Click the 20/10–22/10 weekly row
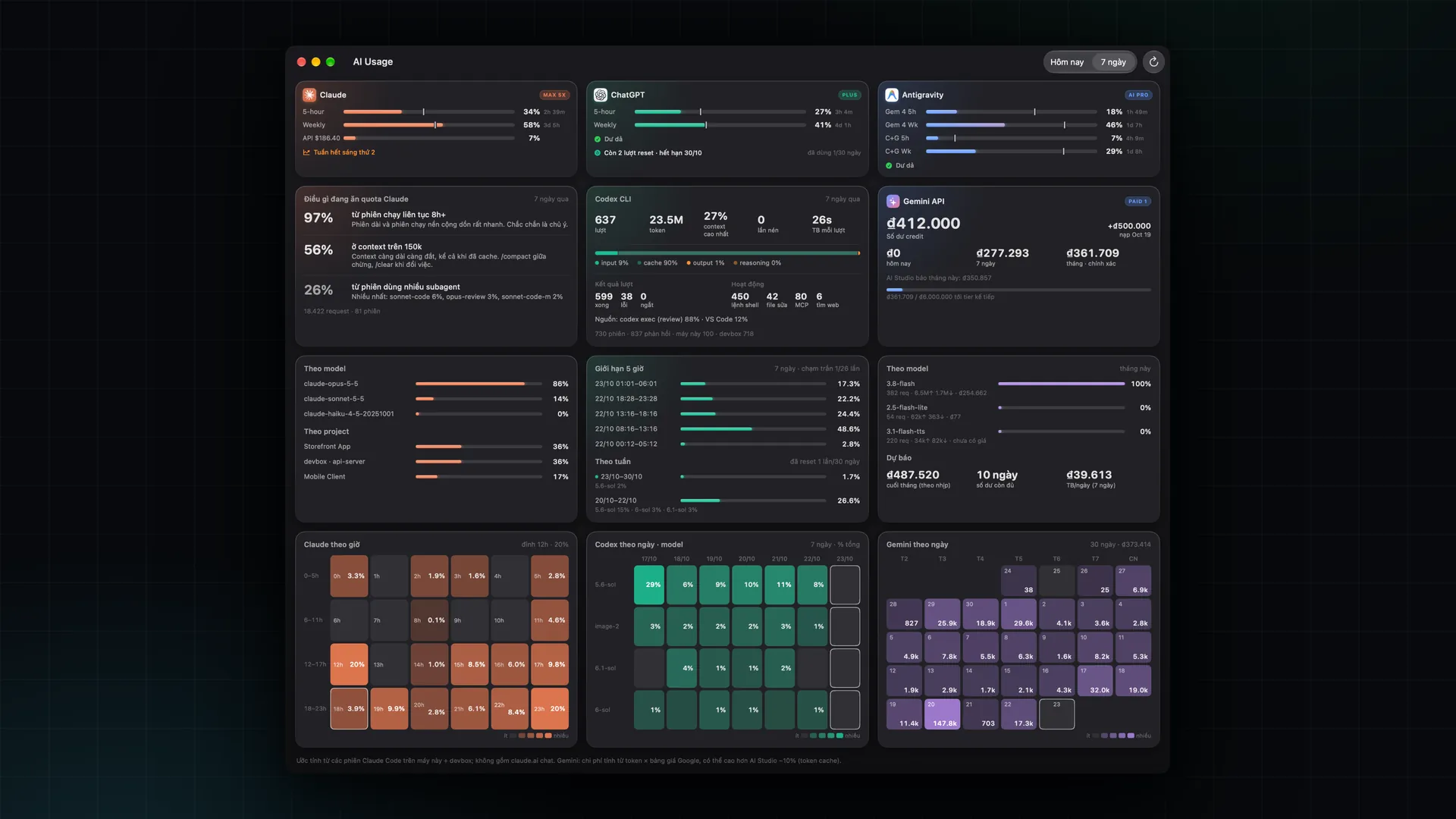The image size is (1456, 819). tap(727, 504)
